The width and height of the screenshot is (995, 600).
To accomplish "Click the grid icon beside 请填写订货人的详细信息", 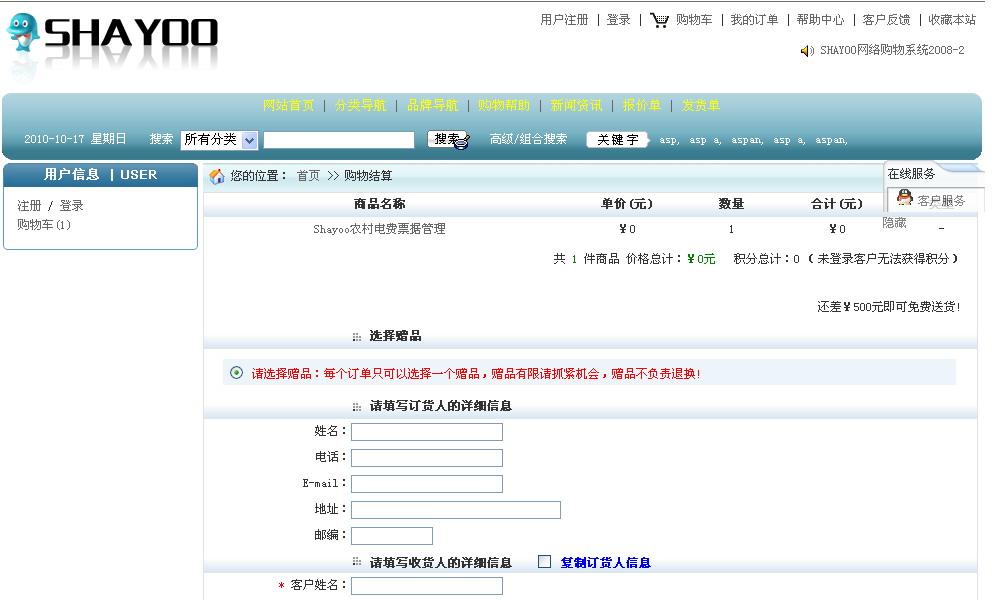I will 357,407.
